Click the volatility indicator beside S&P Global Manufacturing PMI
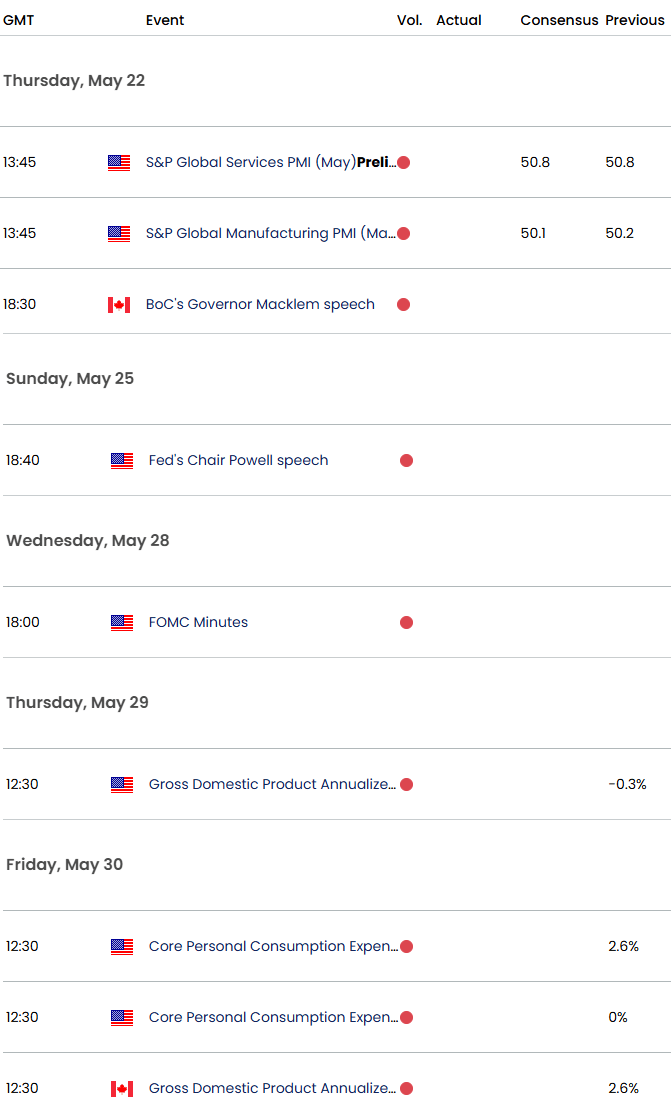This screenshot has width=671, height=1100. pos(403,233)
